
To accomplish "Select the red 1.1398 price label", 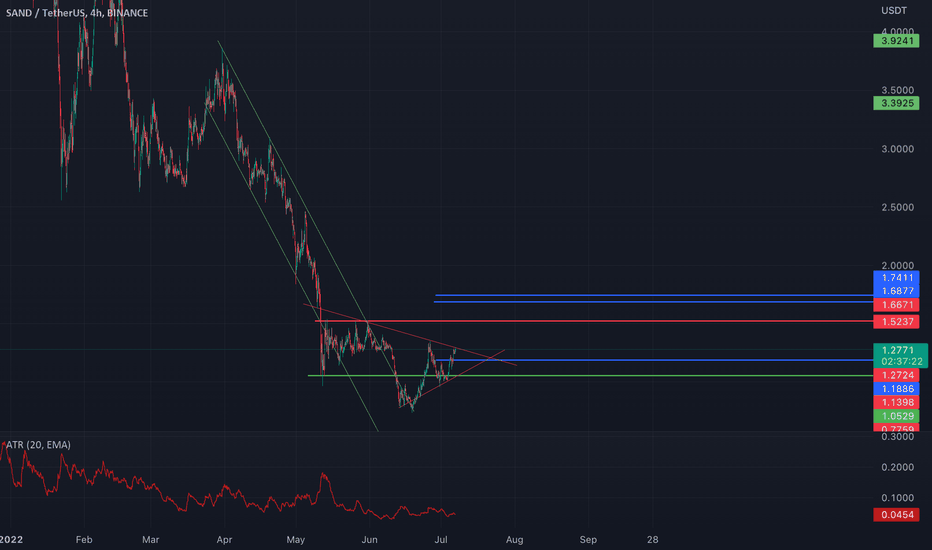I will click(x=896, y=403).
